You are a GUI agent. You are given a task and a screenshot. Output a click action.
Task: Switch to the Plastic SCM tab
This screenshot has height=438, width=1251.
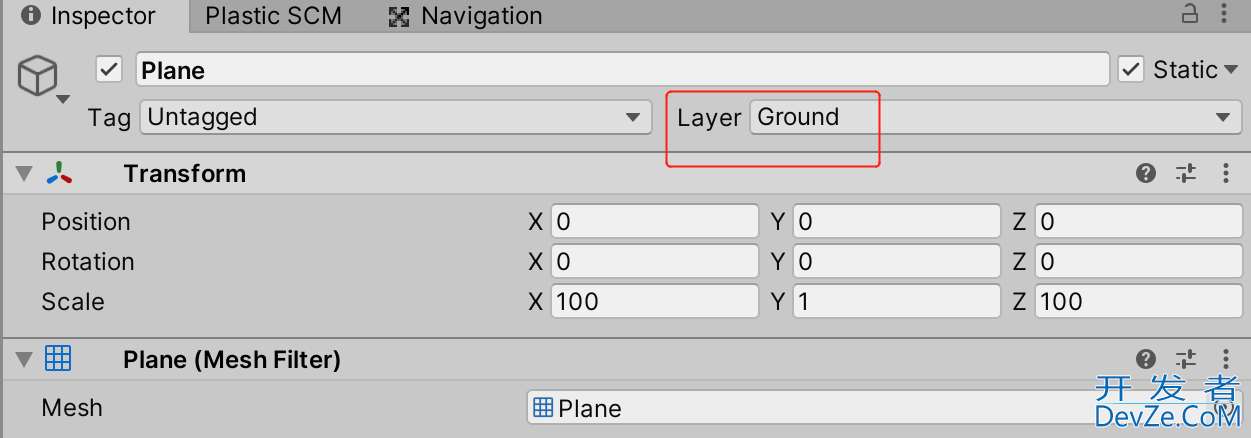tap(273, 16)
